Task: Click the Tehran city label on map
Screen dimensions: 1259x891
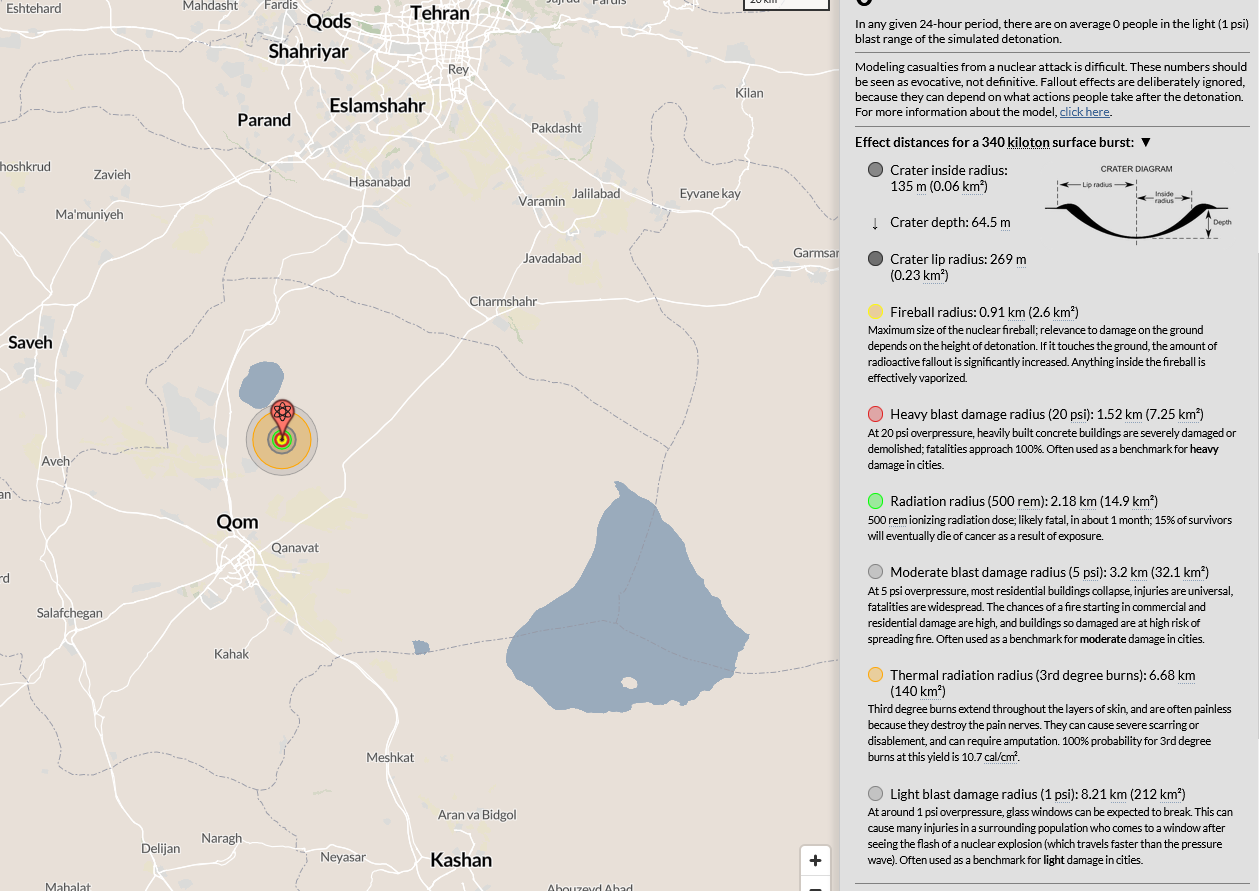Action: tap(440, 13)
